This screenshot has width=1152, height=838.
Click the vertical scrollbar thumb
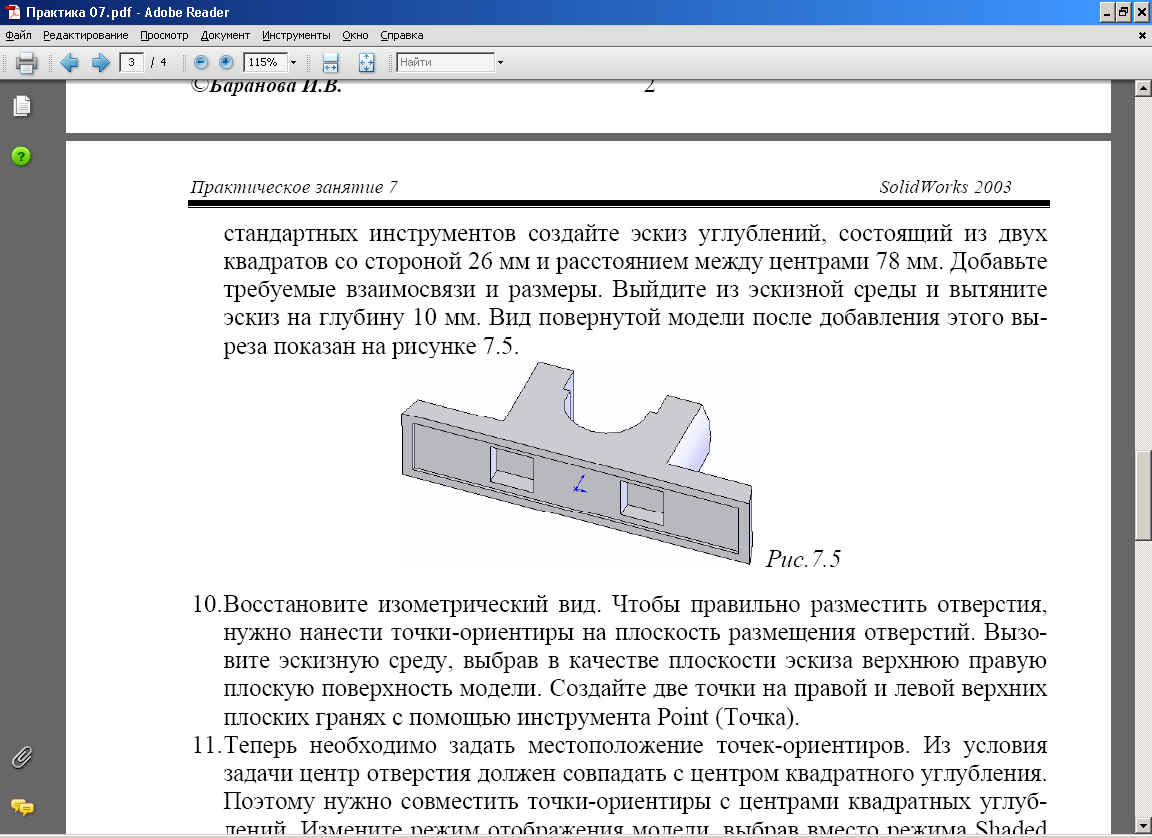(1142, 495)
